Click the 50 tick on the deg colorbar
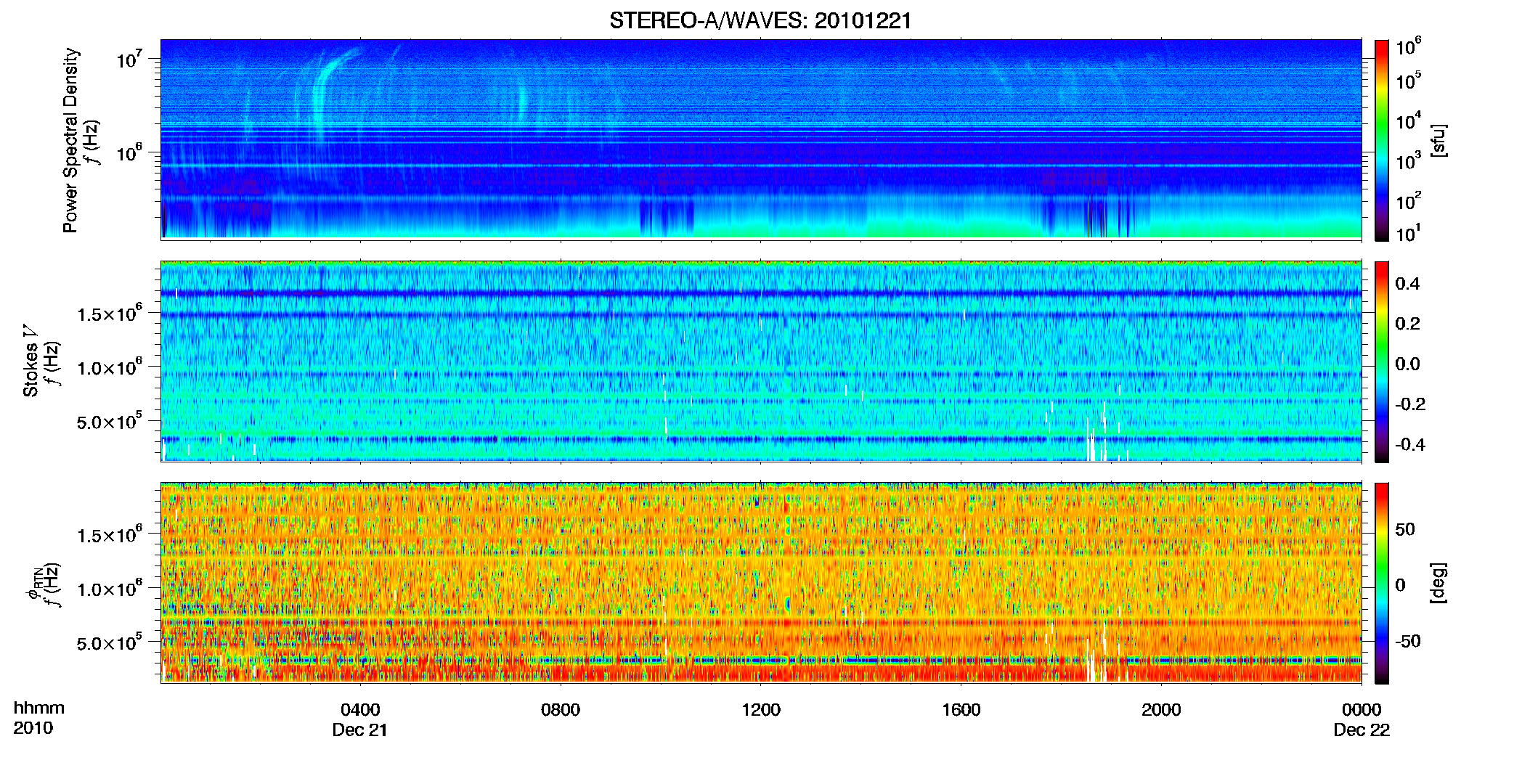The width and height of the screenshot is (1522, 784). point(1405,529)
